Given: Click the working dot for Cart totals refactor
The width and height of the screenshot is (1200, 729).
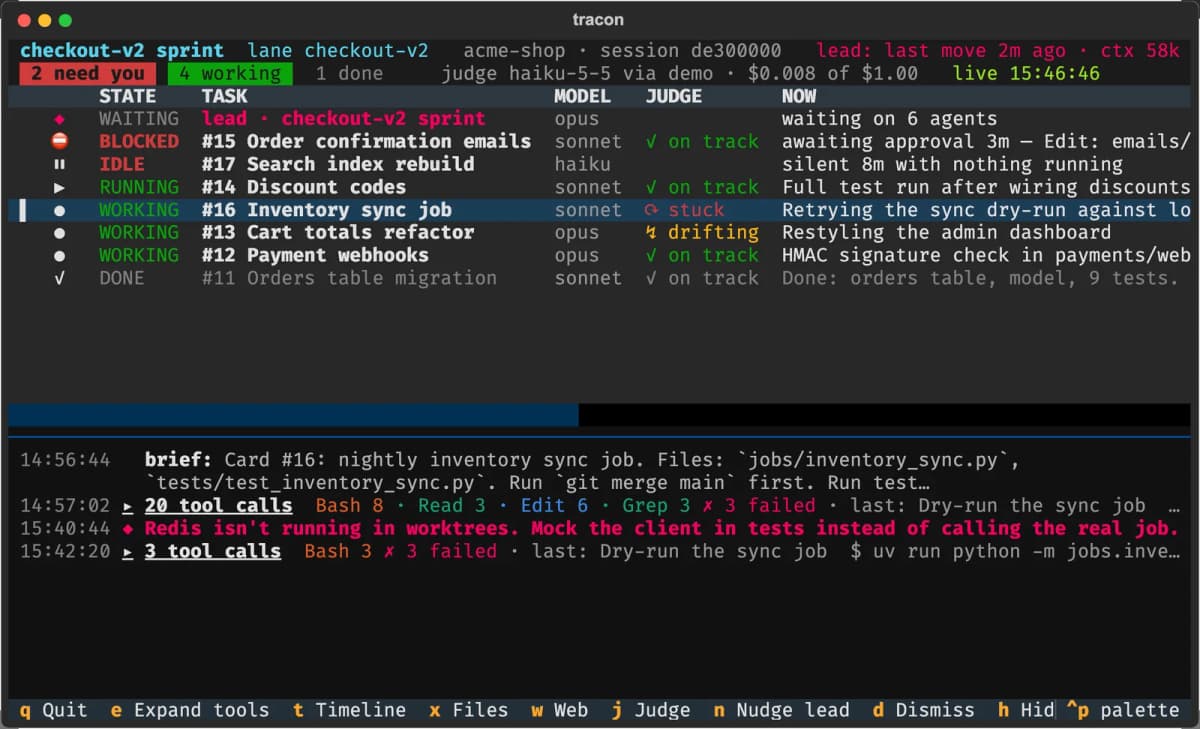Looking at the screenshot, I should click(59, 233).
